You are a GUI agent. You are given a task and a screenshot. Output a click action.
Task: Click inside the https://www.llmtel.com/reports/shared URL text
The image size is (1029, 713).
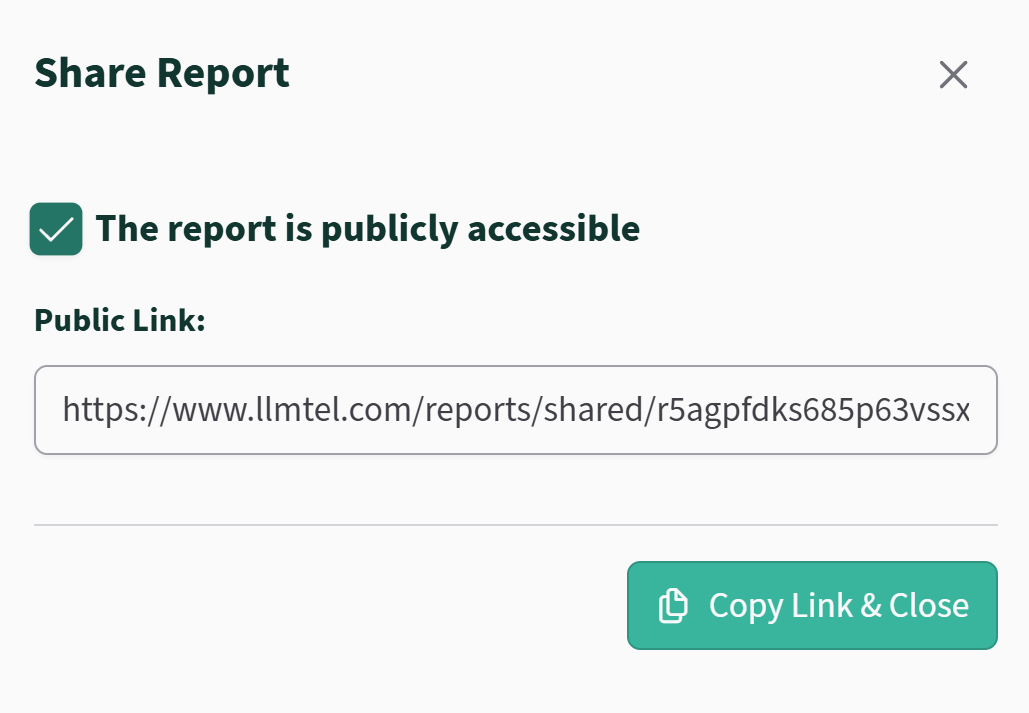click(x=400, y=410)
